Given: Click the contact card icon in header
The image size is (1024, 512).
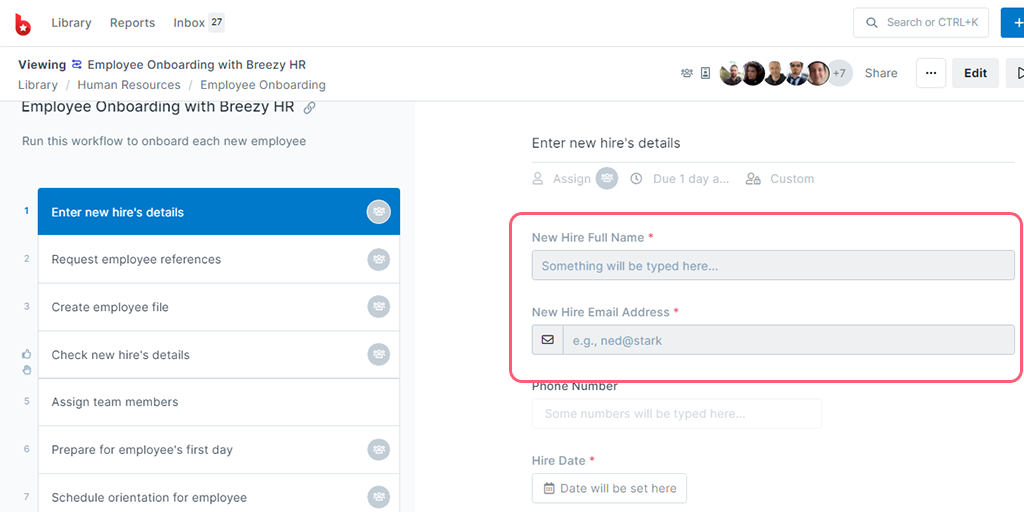Looking at the screenshot, I should 705,73.
